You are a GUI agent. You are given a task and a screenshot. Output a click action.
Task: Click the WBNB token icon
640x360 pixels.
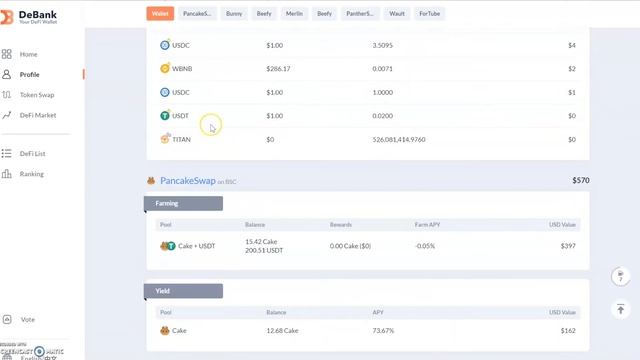[164, 69]
